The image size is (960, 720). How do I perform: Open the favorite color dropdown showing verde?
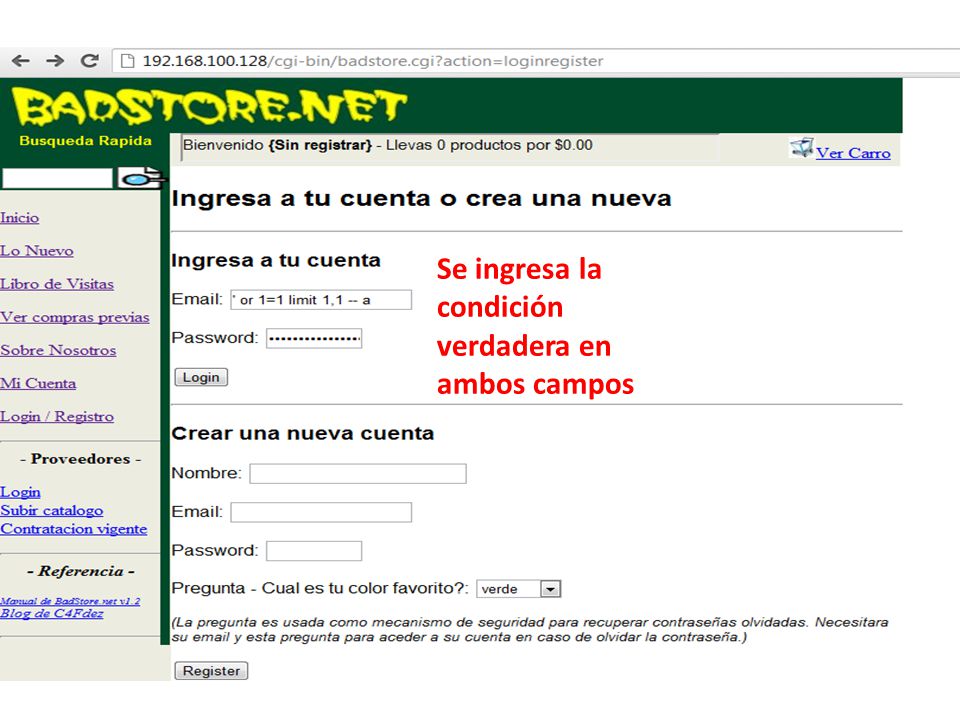[519, 589]
